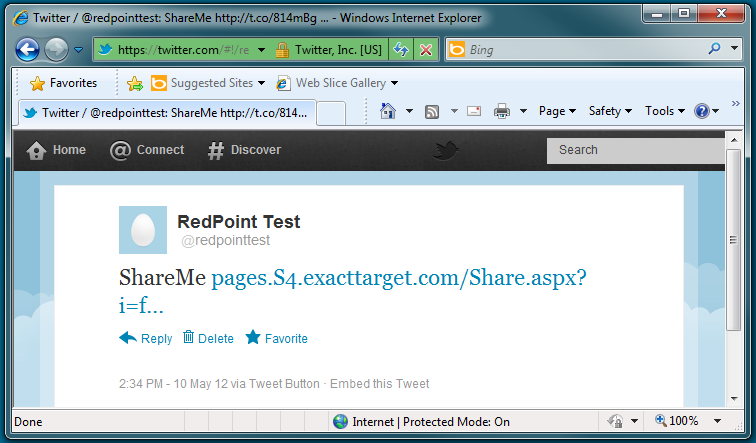Click the browser Back button
This screenshot has width=756, height=443.
pos(27,49)
